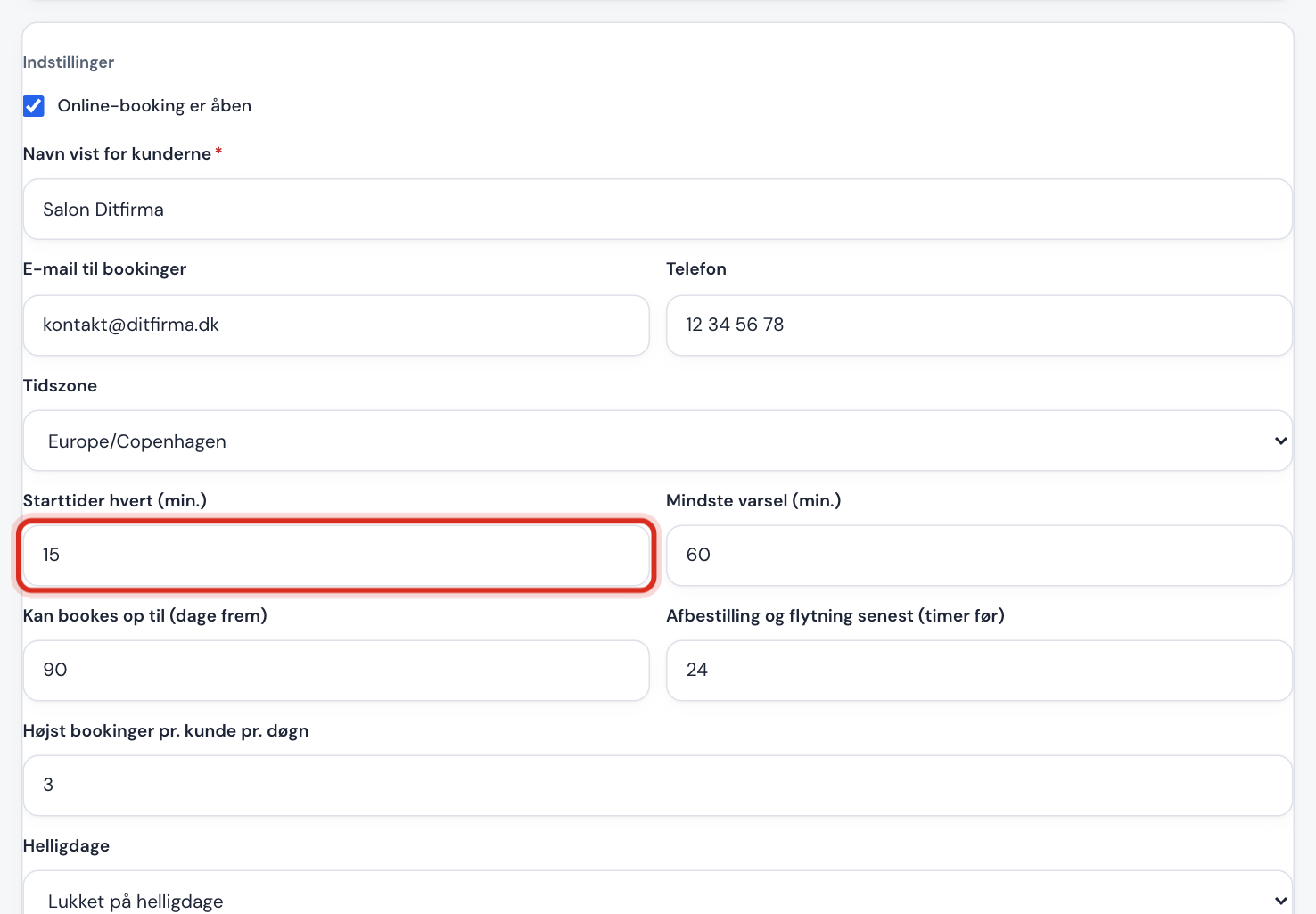Screen dimensions: 1316x914
Task: Focus the Afbestilling og flytning senest field
Action: coord(979,671)
